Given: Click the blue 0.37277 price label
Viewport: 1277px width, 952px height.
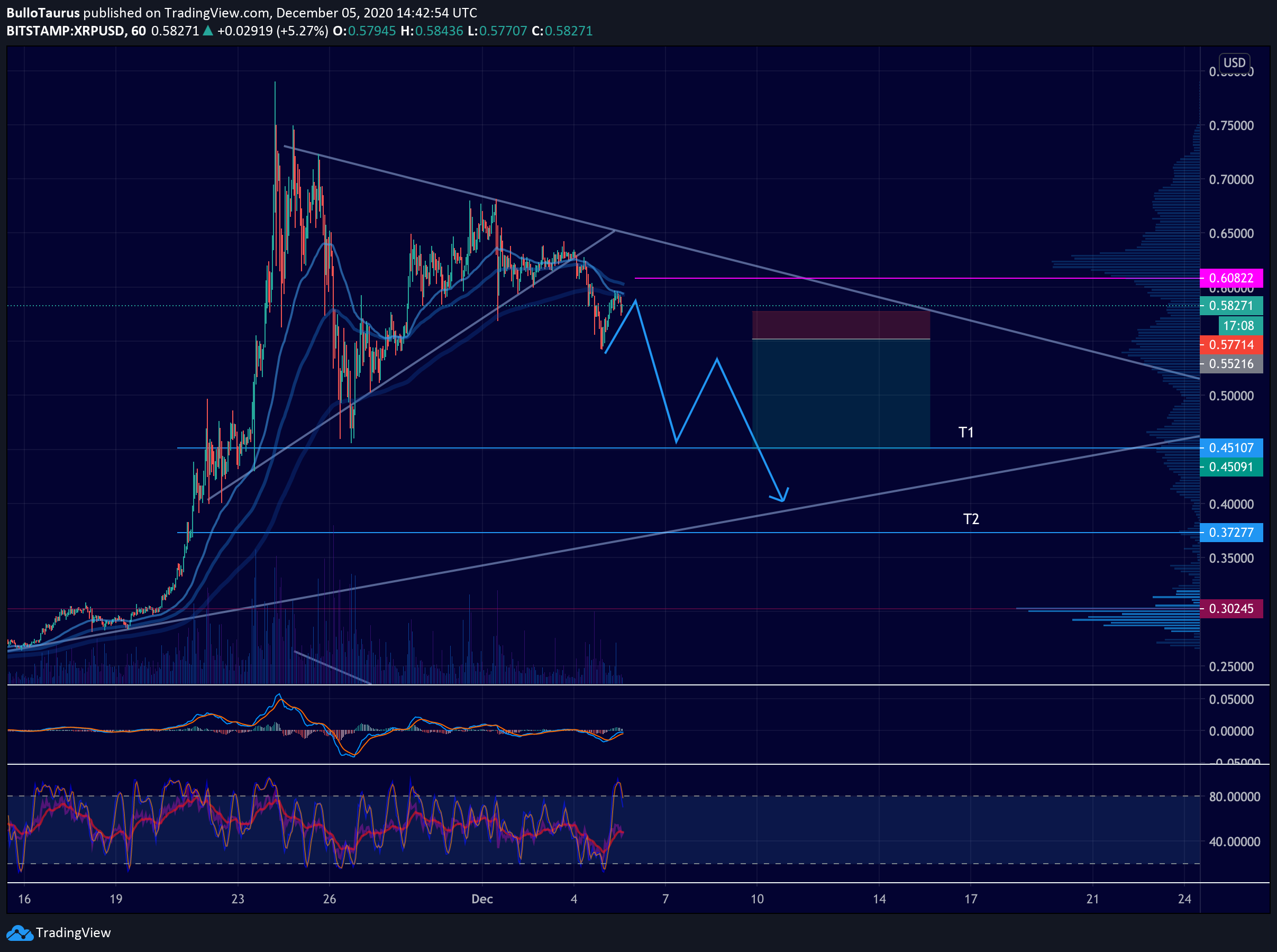Looking at the screenshot, I should (x=1231, y=533).
